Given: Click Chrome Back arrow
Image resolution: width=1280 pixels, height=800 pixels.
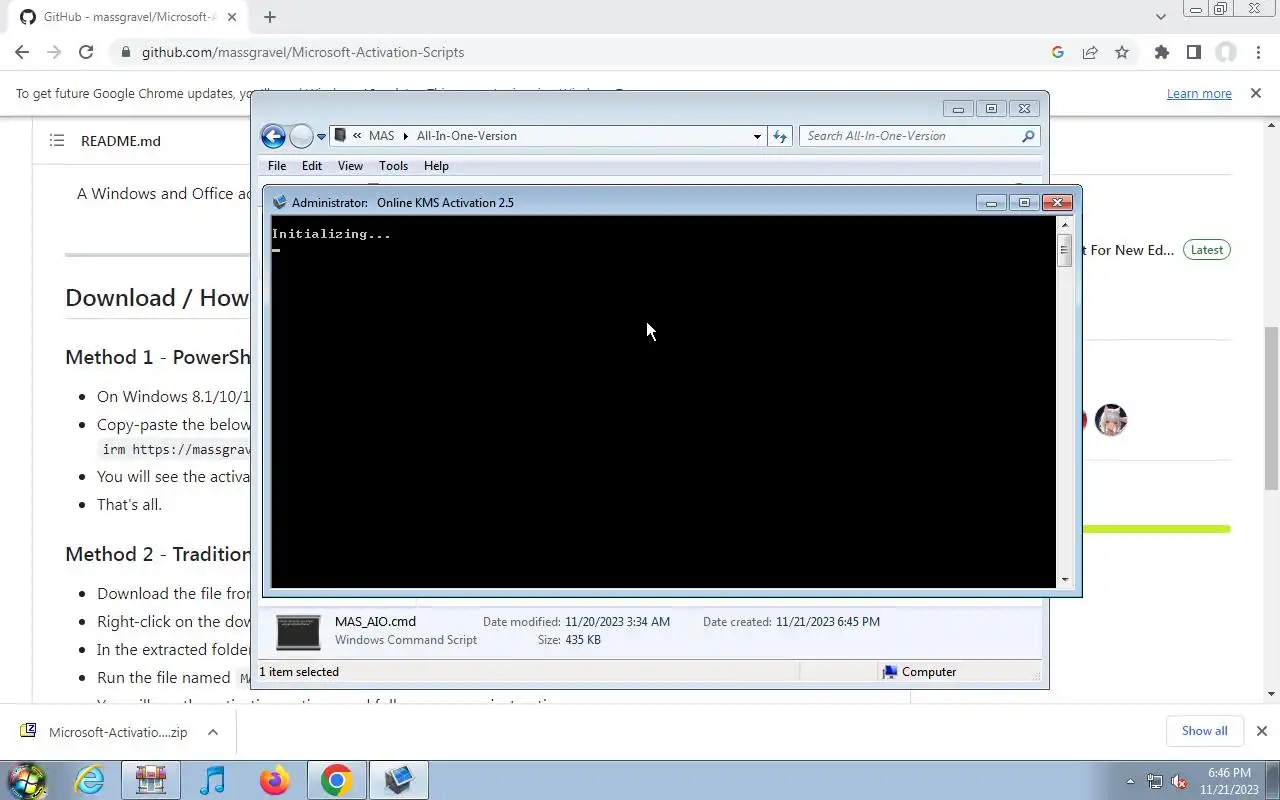Looking at the screenshot, I should (x=22, y=52).
